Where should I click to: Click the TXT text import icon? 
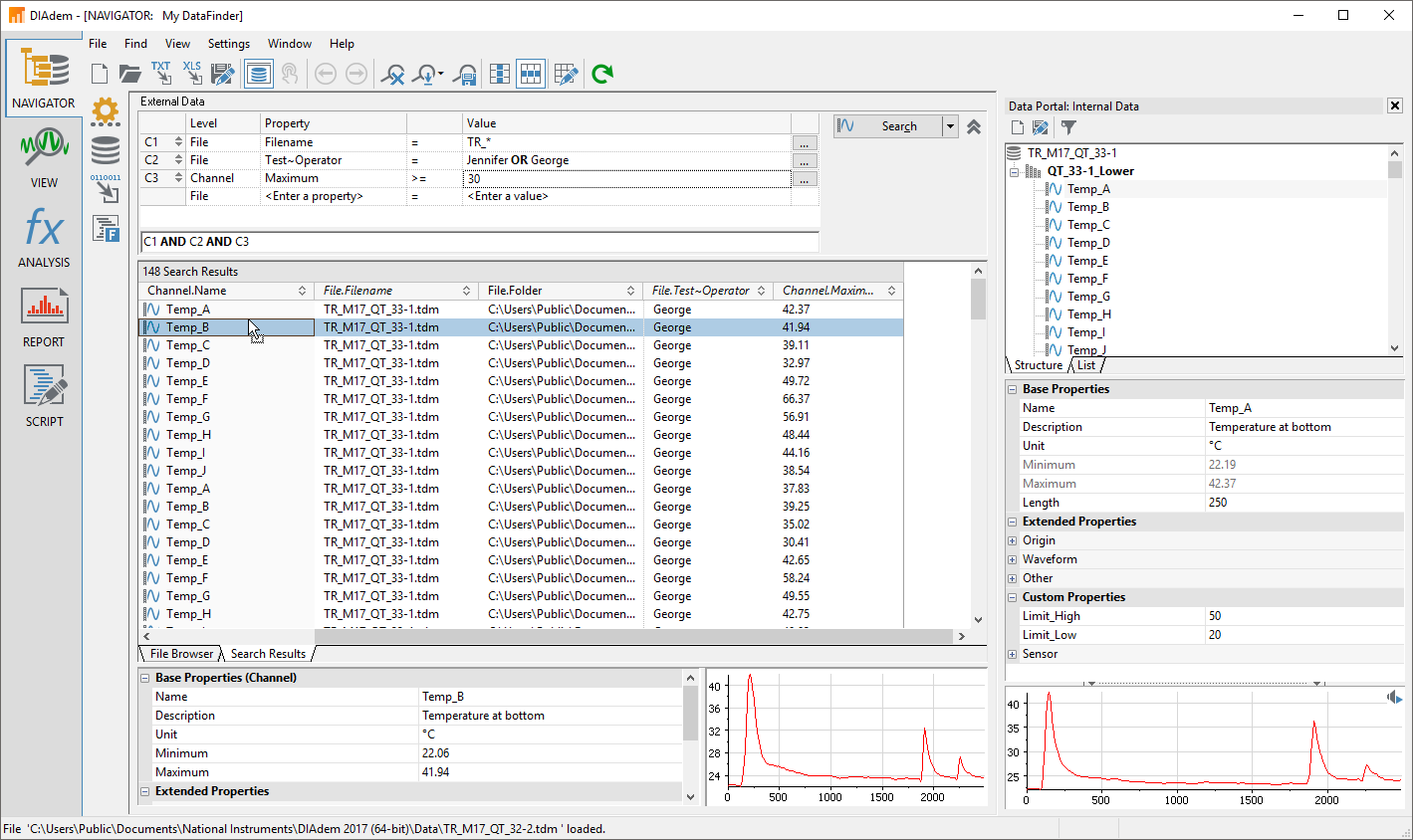click(x=161, y=73)
